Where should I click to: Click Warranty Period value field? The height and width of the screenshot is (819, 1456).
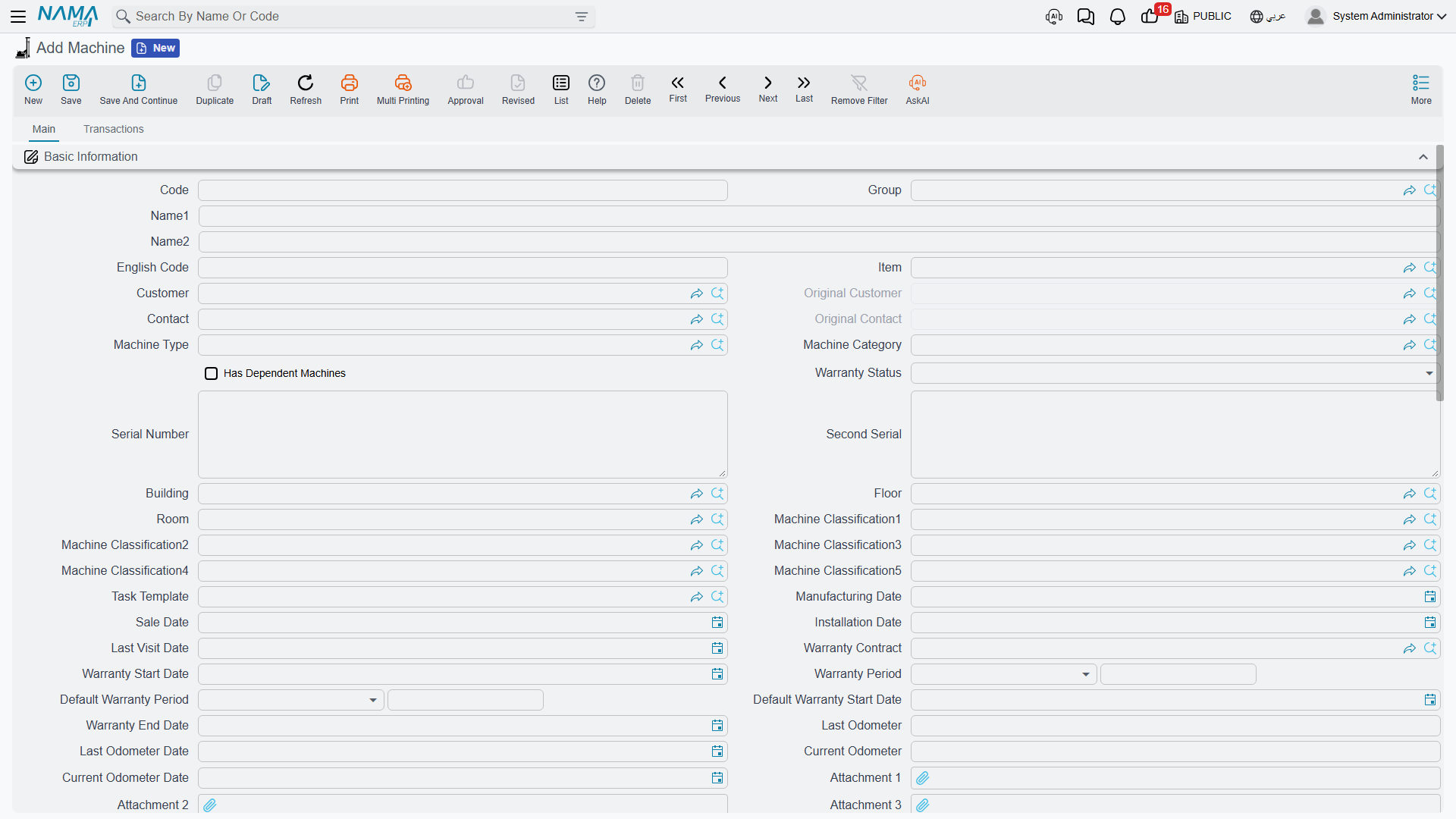(x=1178, y=674)
